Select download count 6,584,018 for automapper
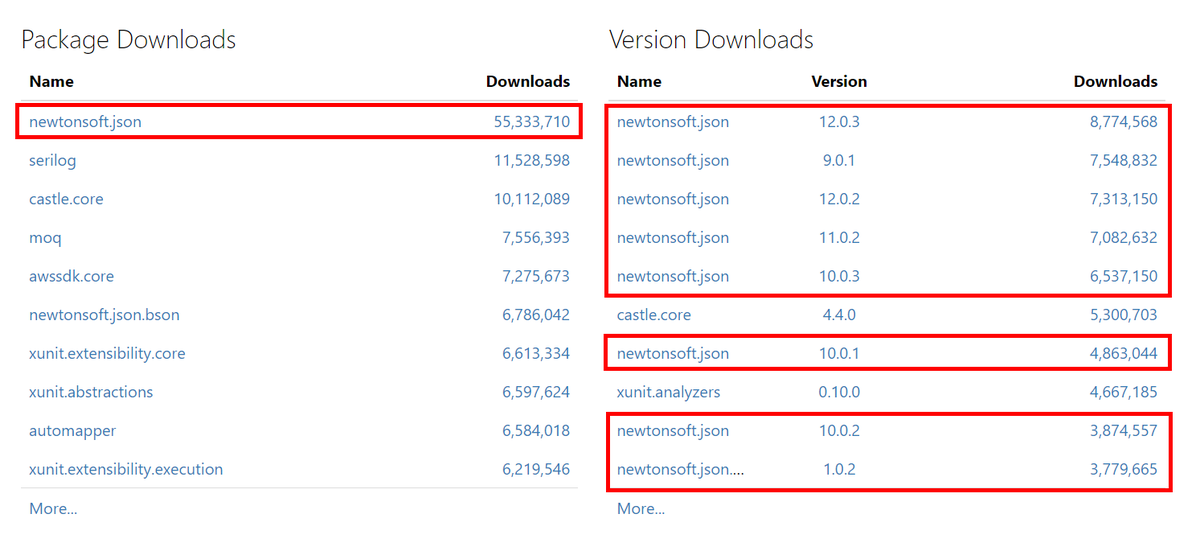Image resolution: width=1200 pixels, height=547 pixels. 536,431
